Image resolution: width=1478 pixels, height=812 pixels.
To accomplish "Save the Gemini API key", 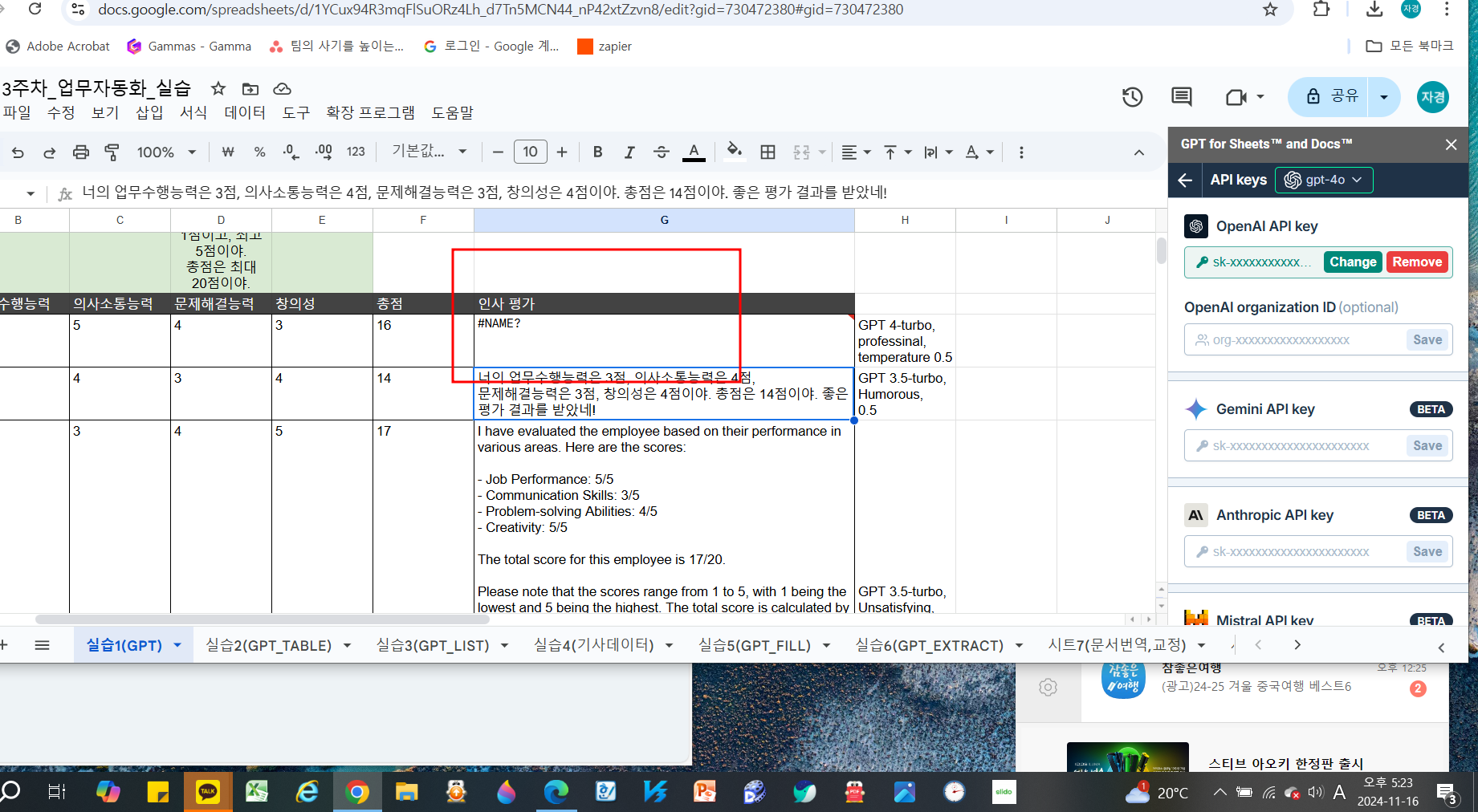I will [1427, 446].
